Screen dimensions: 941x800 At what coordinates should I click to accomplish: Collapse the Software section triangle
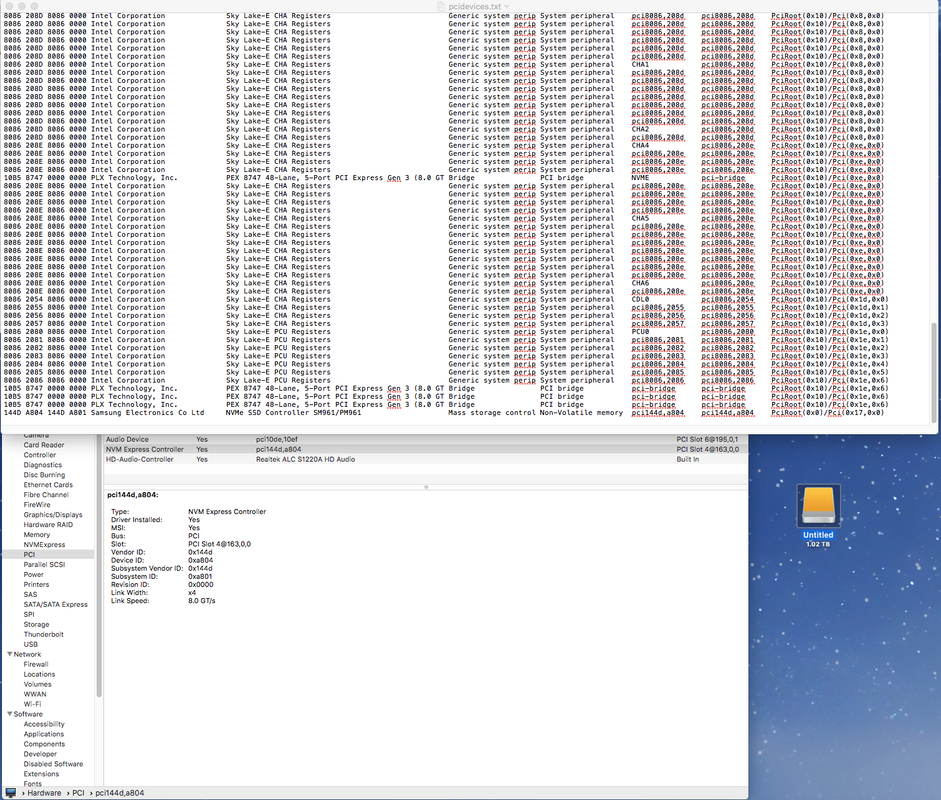point(10,714)
